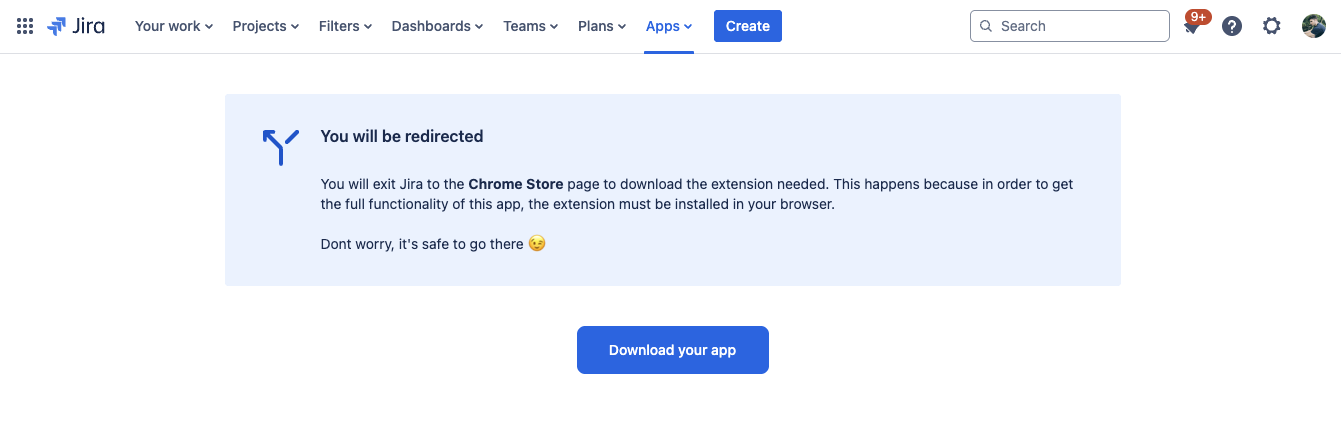Open the Settings gear icon
The height and width of the screenshot is (429, 1341).
pyautogui.click(x=1271, y=26)
